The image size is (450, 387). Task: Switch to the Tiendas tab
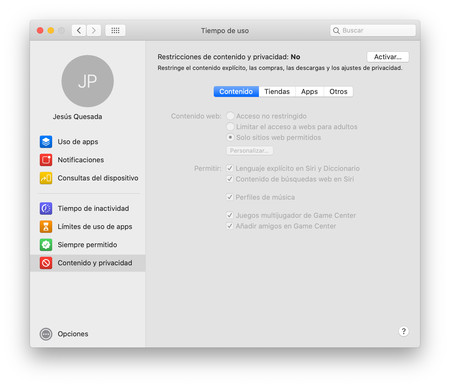(277, 92)
